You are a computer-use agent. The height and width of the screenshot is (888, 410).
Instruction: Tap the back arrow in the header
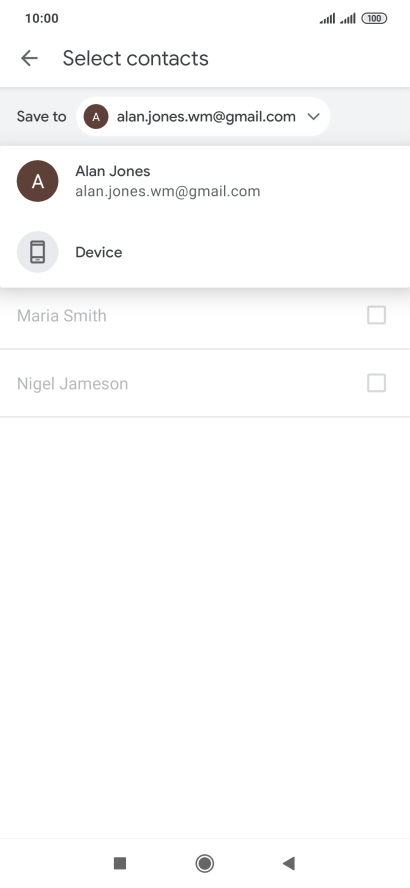coord(29,58)
